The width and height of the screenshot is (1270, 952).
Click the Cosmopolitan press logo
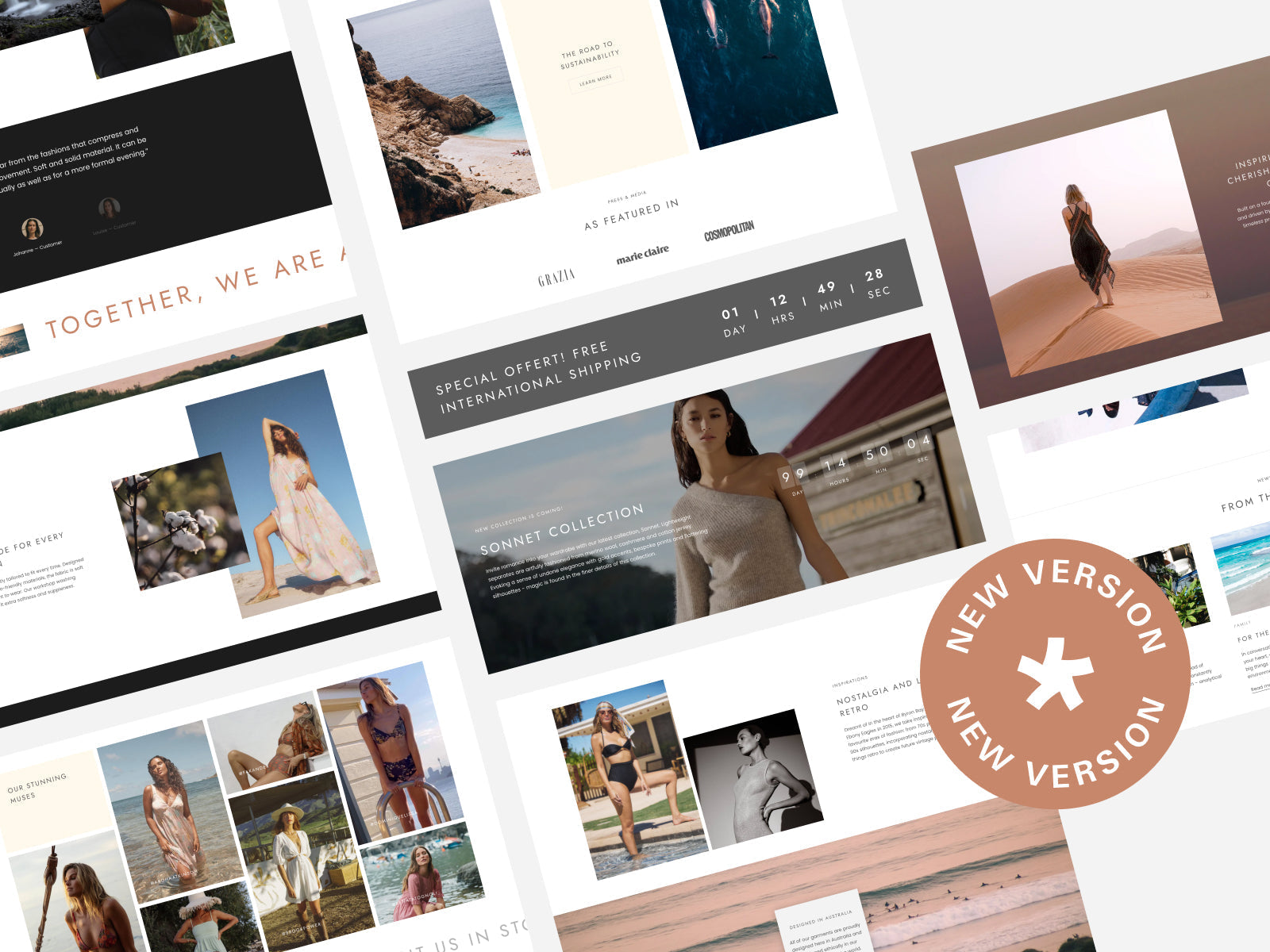[x=729, y=230]
